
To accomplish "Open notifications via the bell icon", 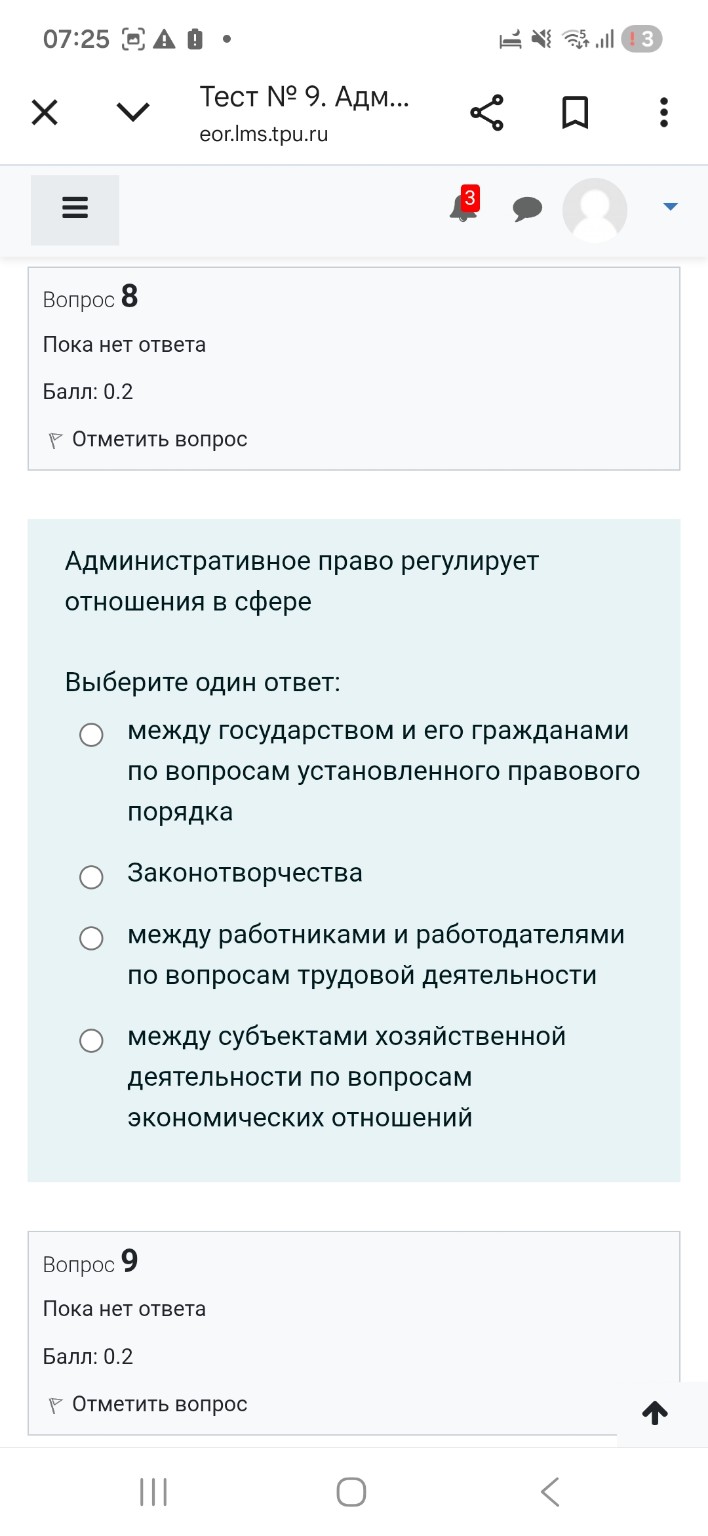I will (x=462, y=210).
